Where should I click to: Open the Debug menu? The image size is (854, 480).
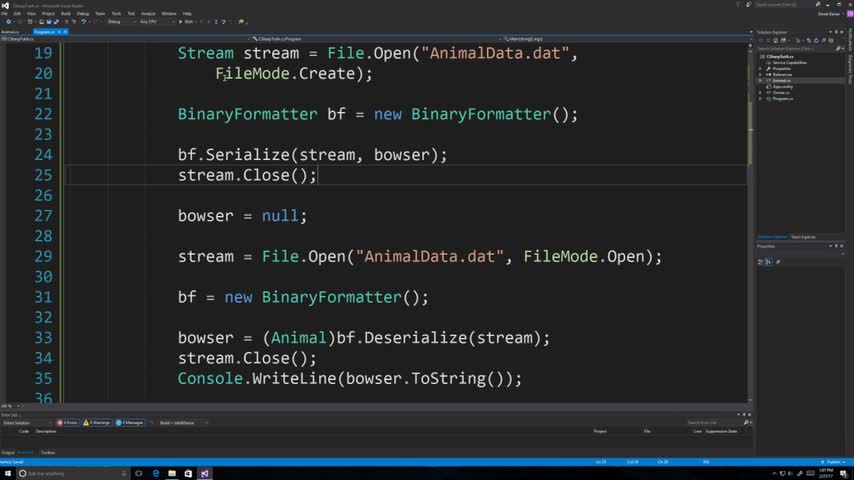[x=83, y=14]
